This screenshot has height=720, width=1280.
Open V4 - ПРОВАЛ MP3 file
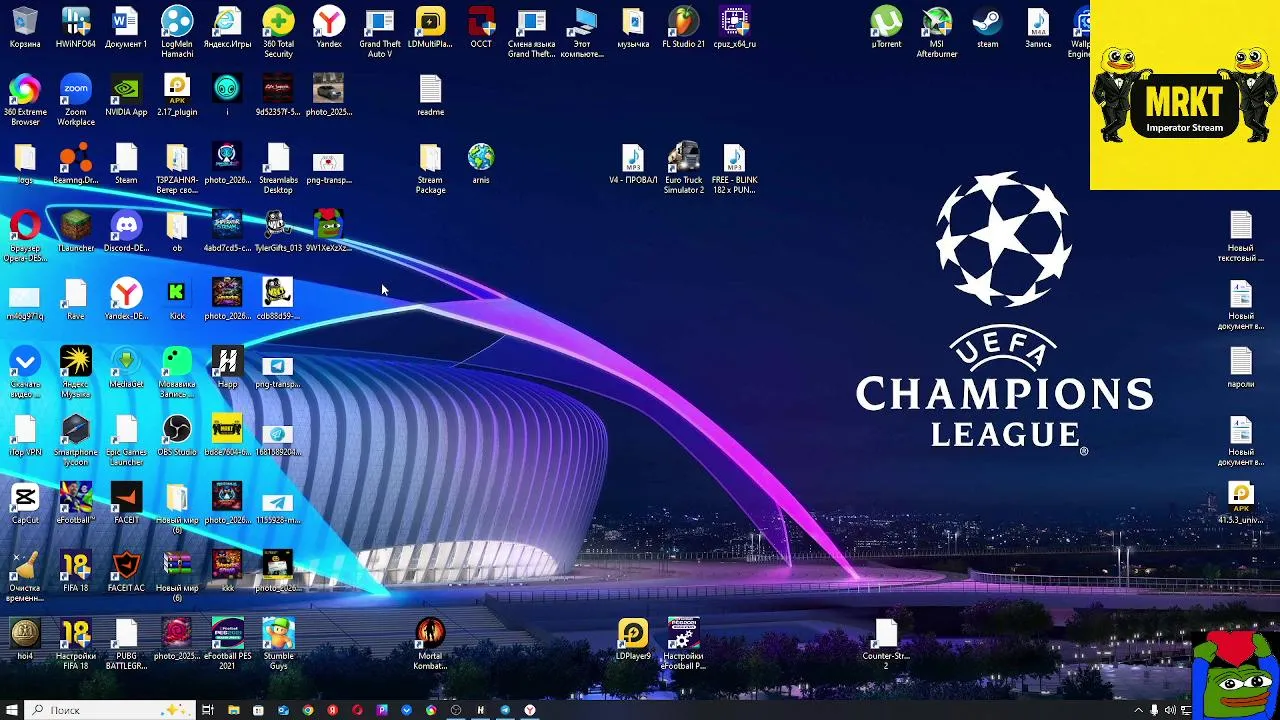[x=633, y=164]
